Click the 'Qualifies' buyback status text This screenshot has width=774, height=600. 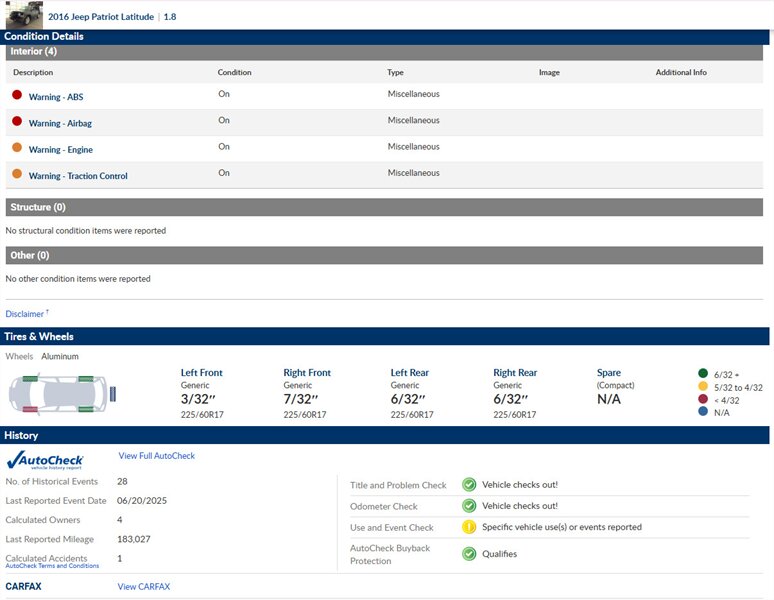[x=500, y=554]
